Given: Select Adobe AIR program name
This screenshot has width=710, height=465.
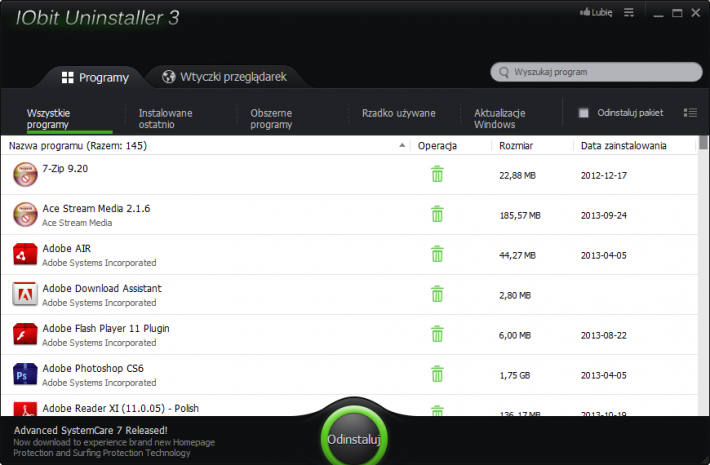Looking at the screenshot, I should click(67, 248).
